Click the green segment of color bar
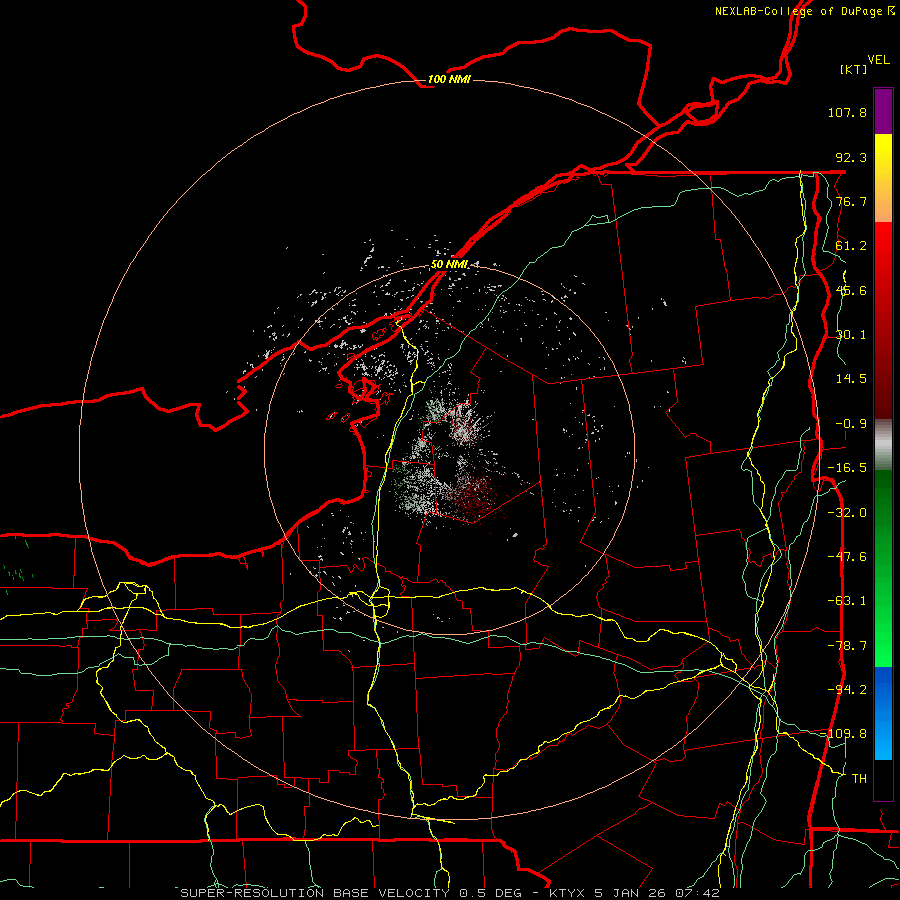This screenshot has width=900, height=900. point(883,568)
